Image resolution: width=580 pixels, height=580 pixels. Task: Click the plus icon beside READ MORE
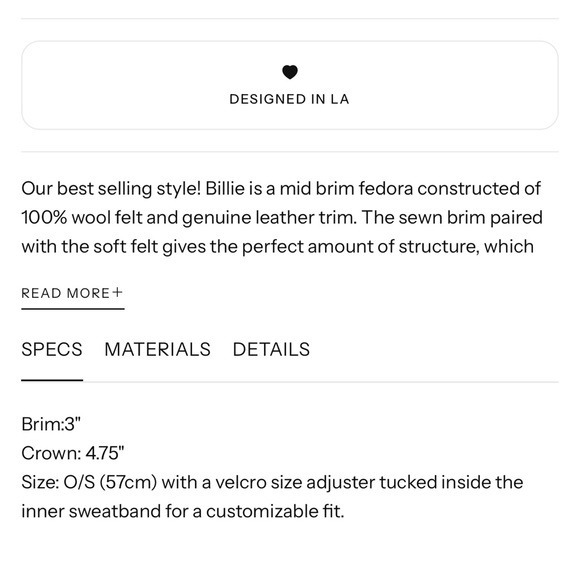click(118, 292)
